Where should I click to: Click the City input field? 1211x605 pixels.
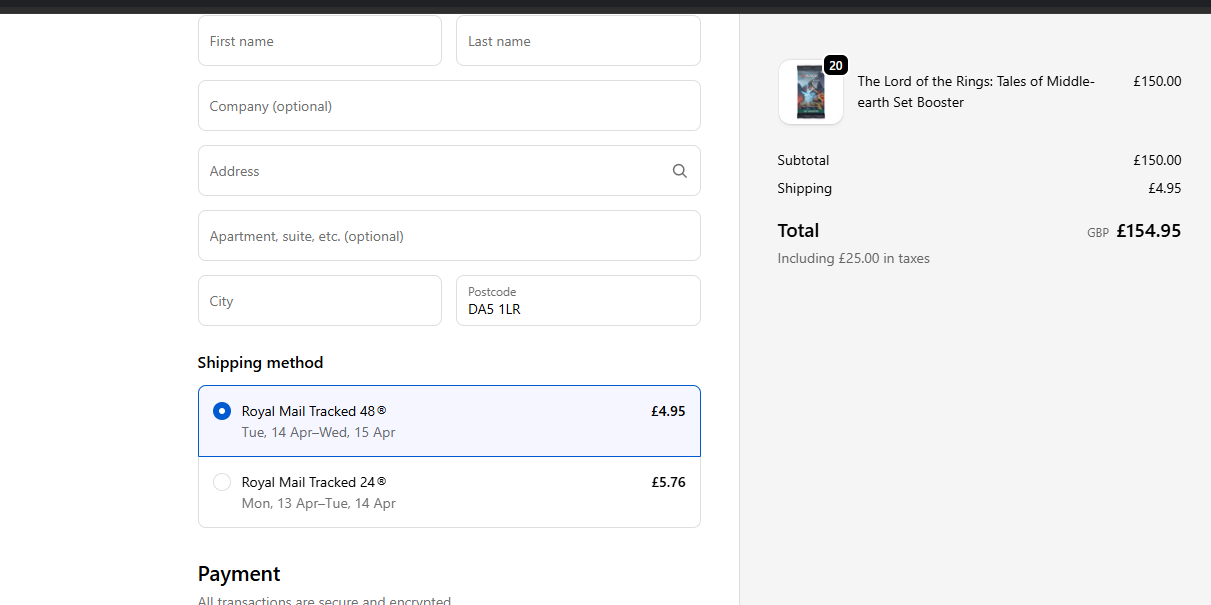(x=320, y=301)
